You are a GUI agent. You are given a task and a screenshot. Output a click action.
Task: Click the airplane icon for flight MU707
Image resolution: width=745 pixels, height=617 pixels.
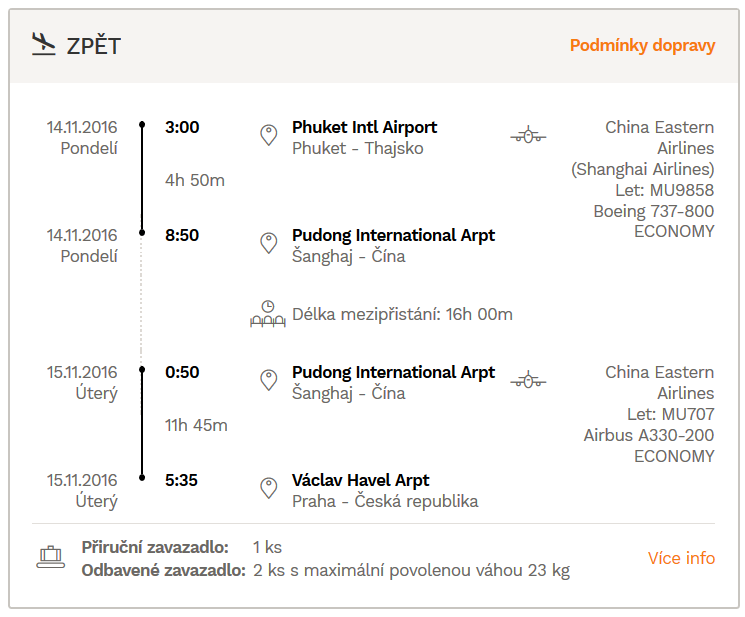(528, 380)
